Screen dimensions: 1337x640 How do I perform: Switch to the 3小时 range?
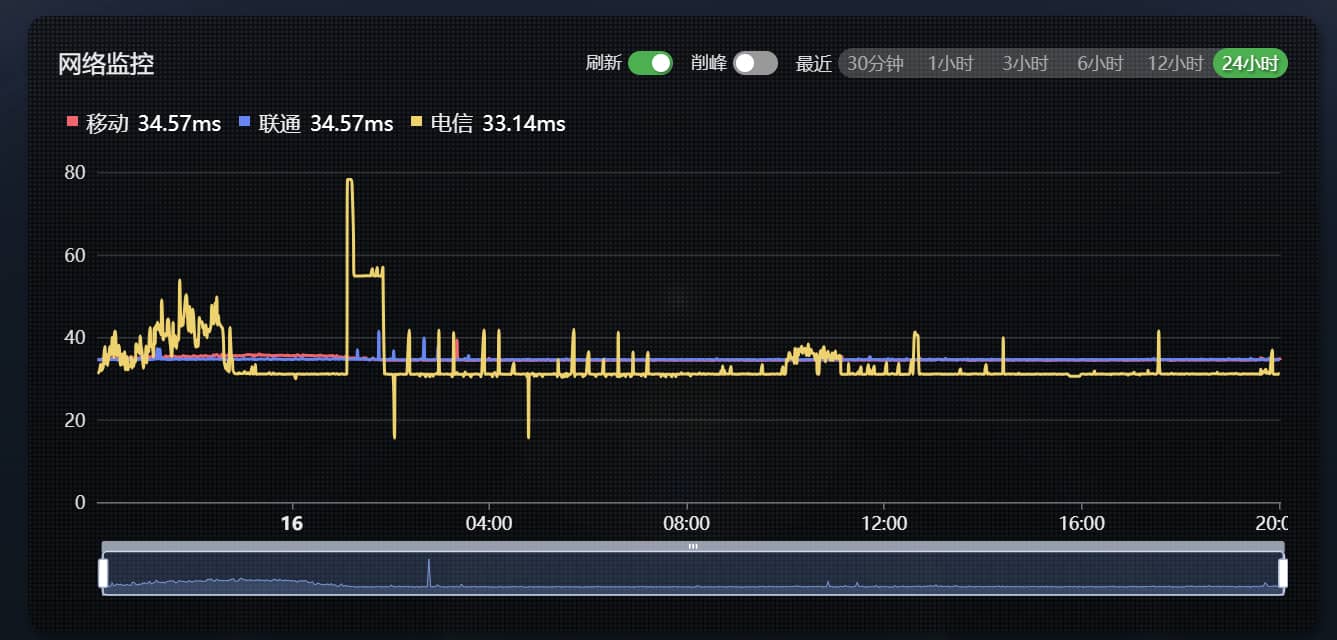click(1025, 63)
